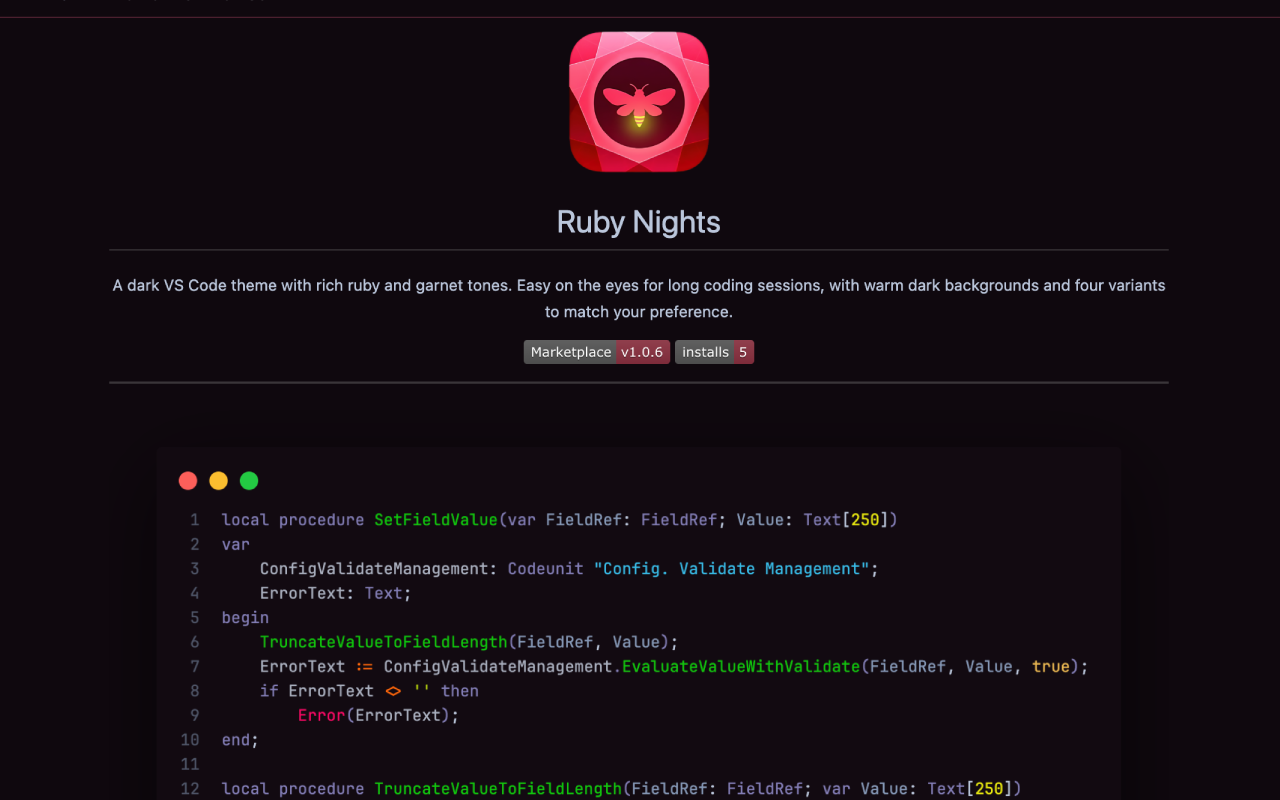Image resolution: width=1280 pixels, height=800 pixels.
Task: Click the yellow dot in the code window header
Action: click(218, 480)
